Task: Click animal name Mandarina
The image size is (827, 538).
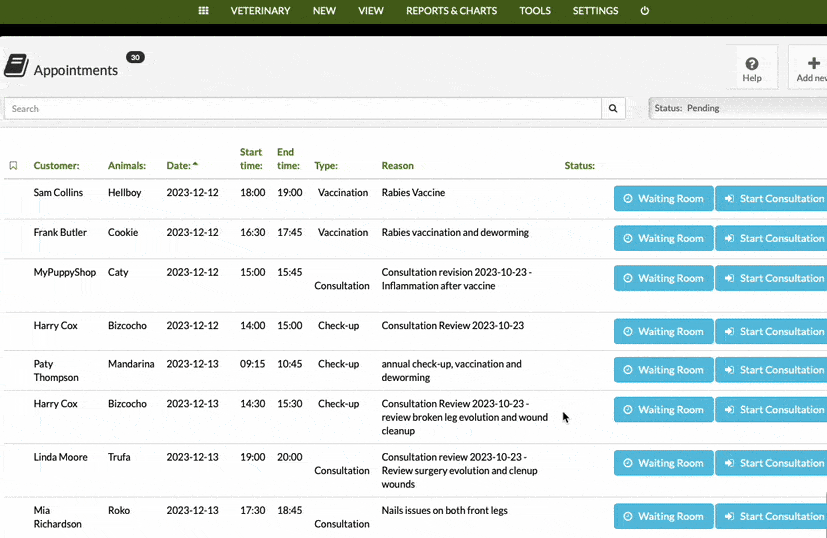Action: [x=131, y=363]
